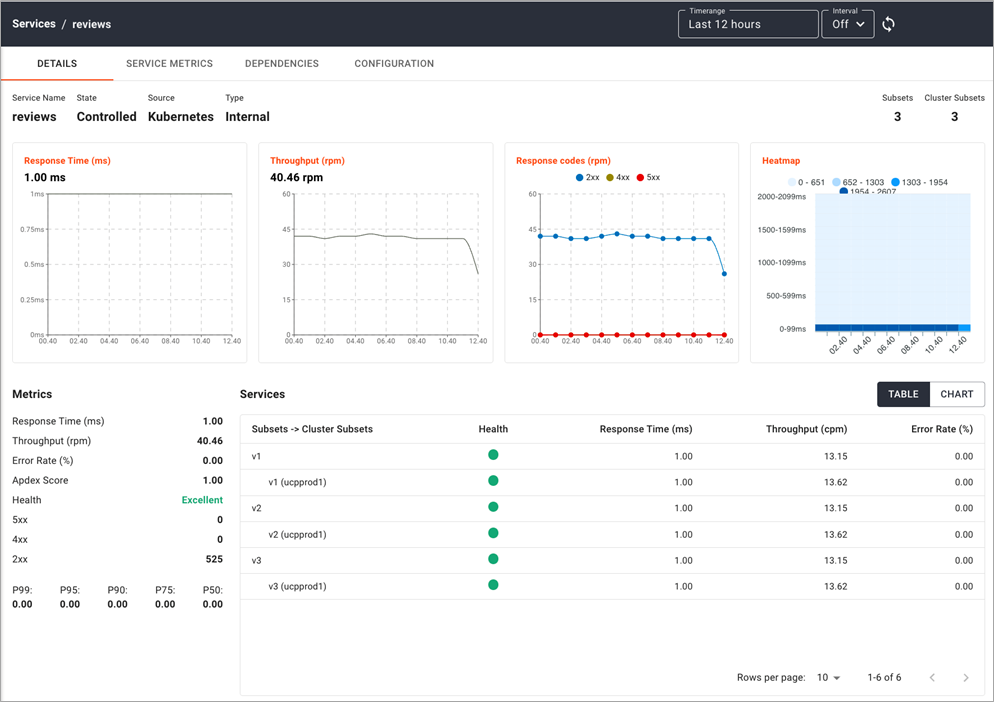Click the next page arrow icon
This screenshot has width=994, height=702.
point(965,678)
